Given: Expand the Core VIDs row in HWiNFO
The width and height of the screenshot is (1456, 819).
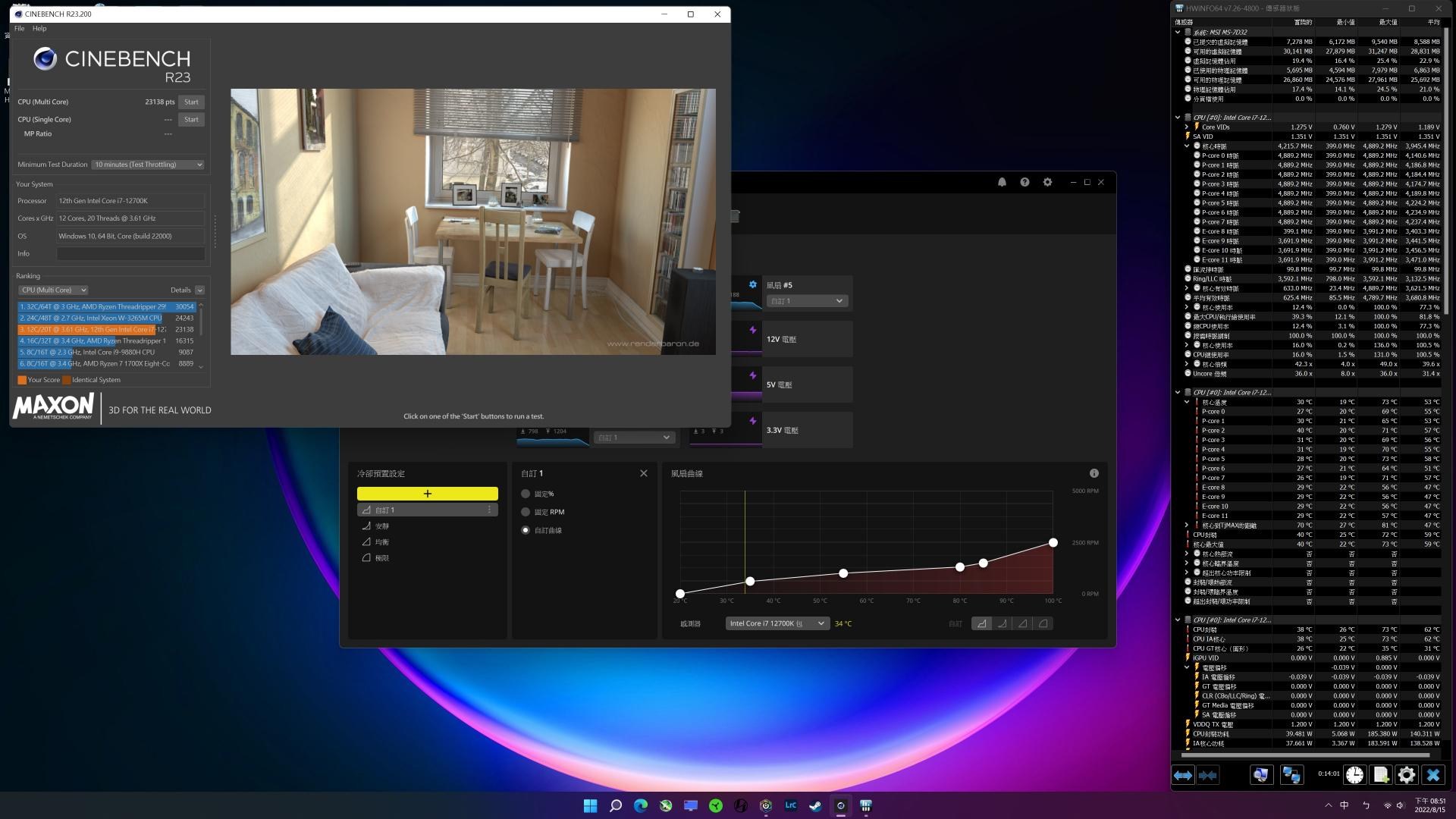Looking at the screenshot, I should 1187,127.
